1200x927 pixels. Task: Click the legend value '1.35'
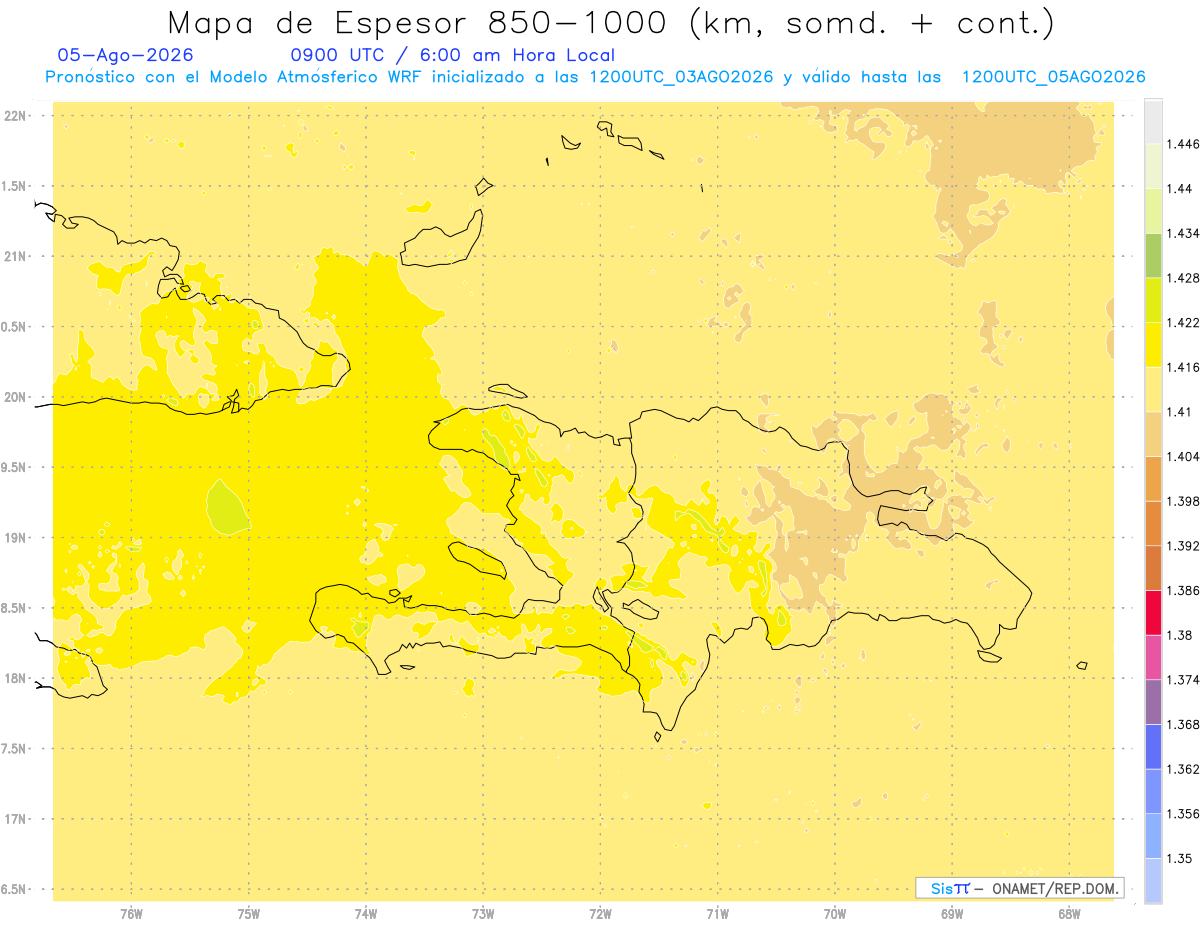(1179, 858)
